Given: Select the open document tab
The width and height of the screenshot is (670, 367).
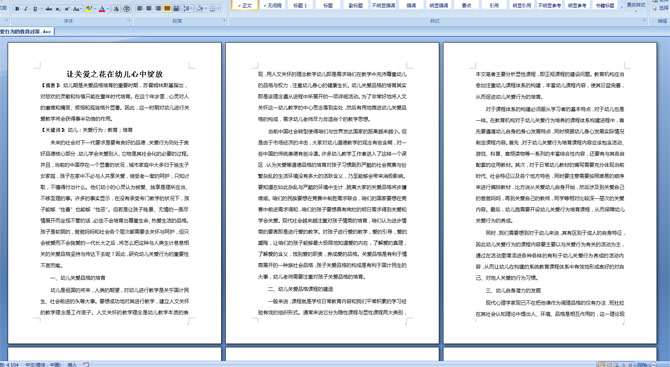Looking at the screenshot, I should [x=26, y=32].
